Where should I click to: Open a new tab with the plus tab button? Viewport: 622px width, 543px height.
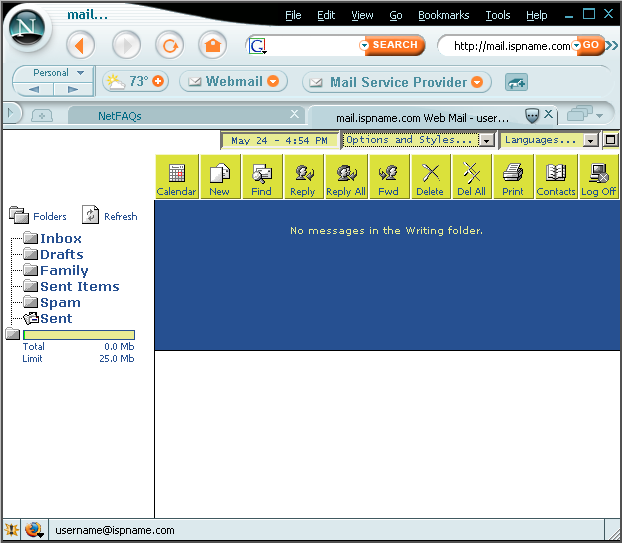(42, 116)
